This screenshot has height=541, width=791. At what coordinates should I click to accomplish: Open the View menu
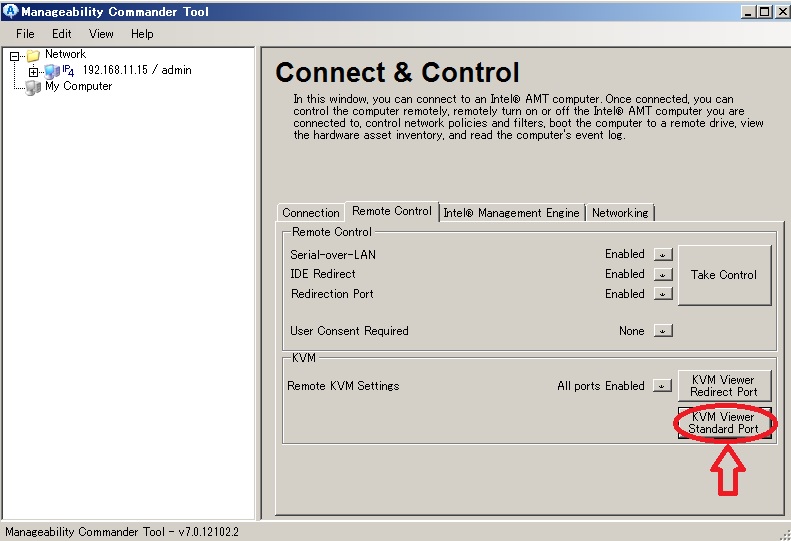101,34
